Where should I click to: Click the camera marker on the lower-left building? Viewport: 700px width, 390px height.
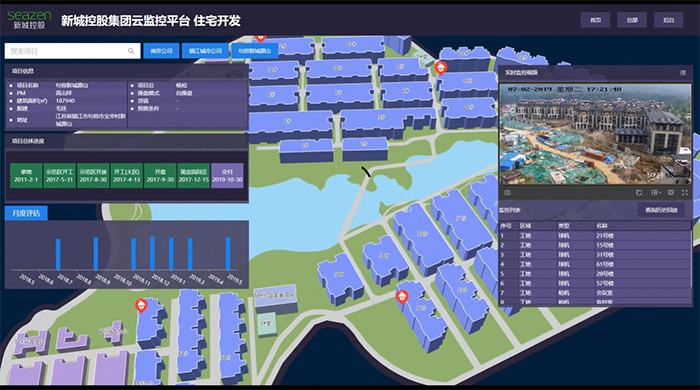click(x=141, y=306)
